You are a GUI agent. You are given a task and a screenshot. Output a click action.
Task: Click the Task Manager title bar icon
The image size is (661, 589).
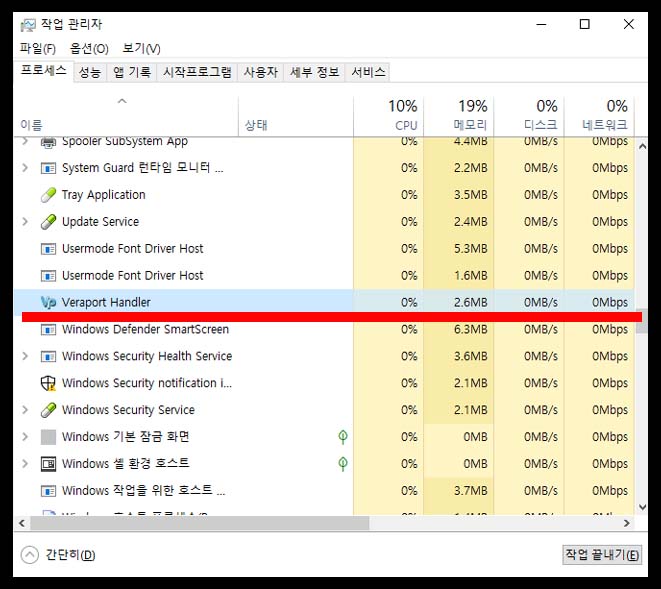pos(28,25)
